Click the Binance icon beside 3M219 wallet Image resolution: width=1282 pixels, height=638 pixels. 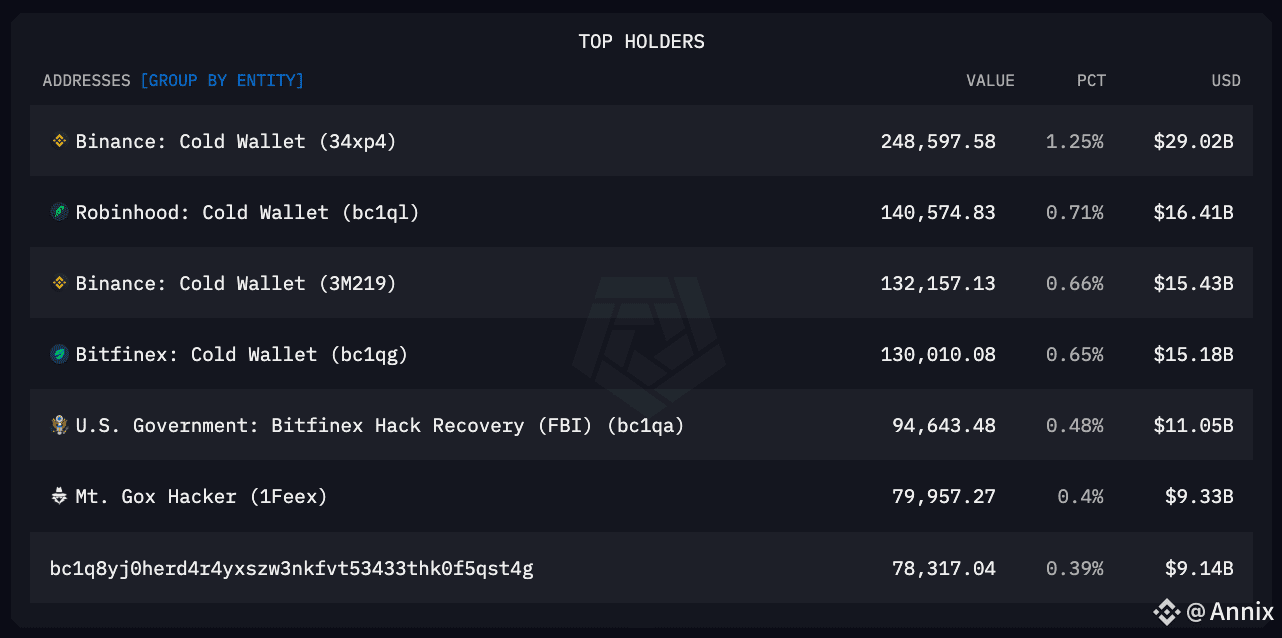coord(59,283)
